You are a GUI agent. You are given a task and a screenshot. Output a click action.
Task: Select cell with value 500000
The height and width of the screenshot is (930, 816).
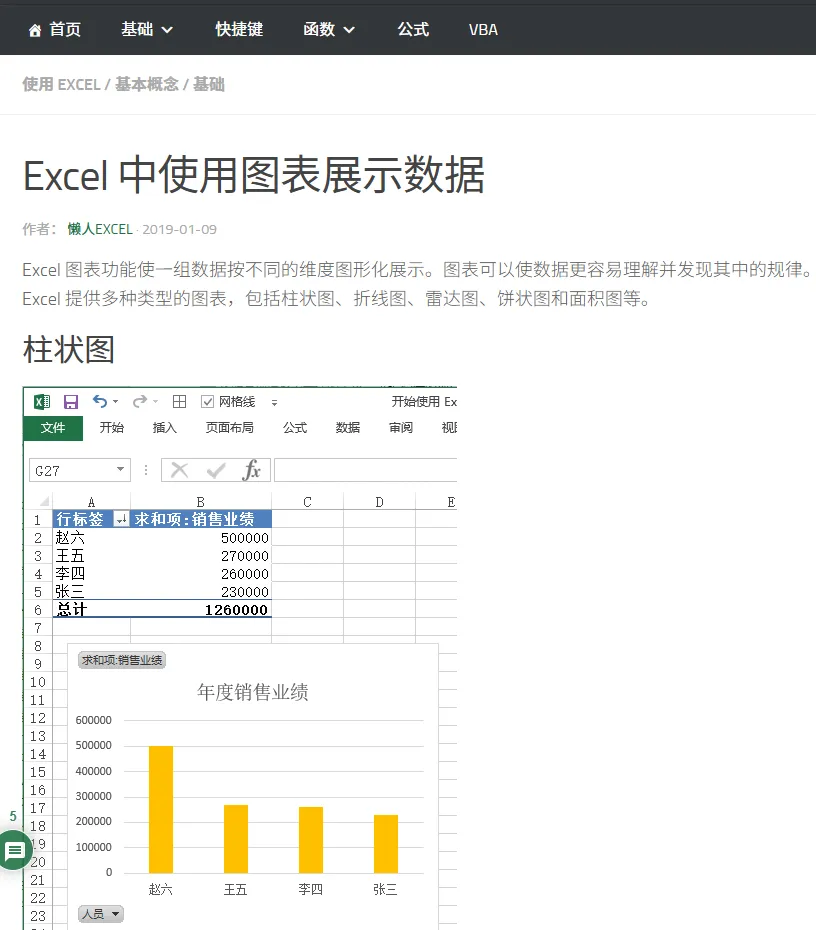pyautogui.click(x=200, y=537)
